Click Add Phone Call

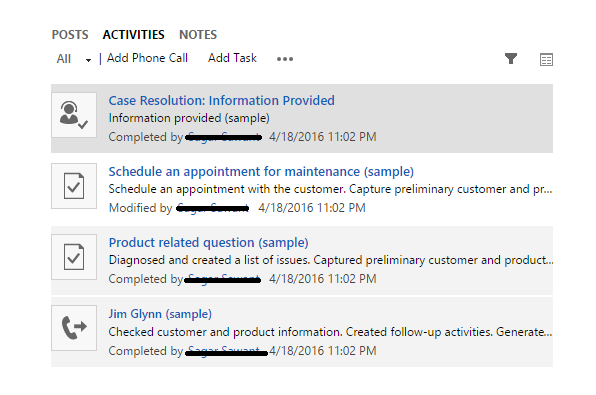147,58
